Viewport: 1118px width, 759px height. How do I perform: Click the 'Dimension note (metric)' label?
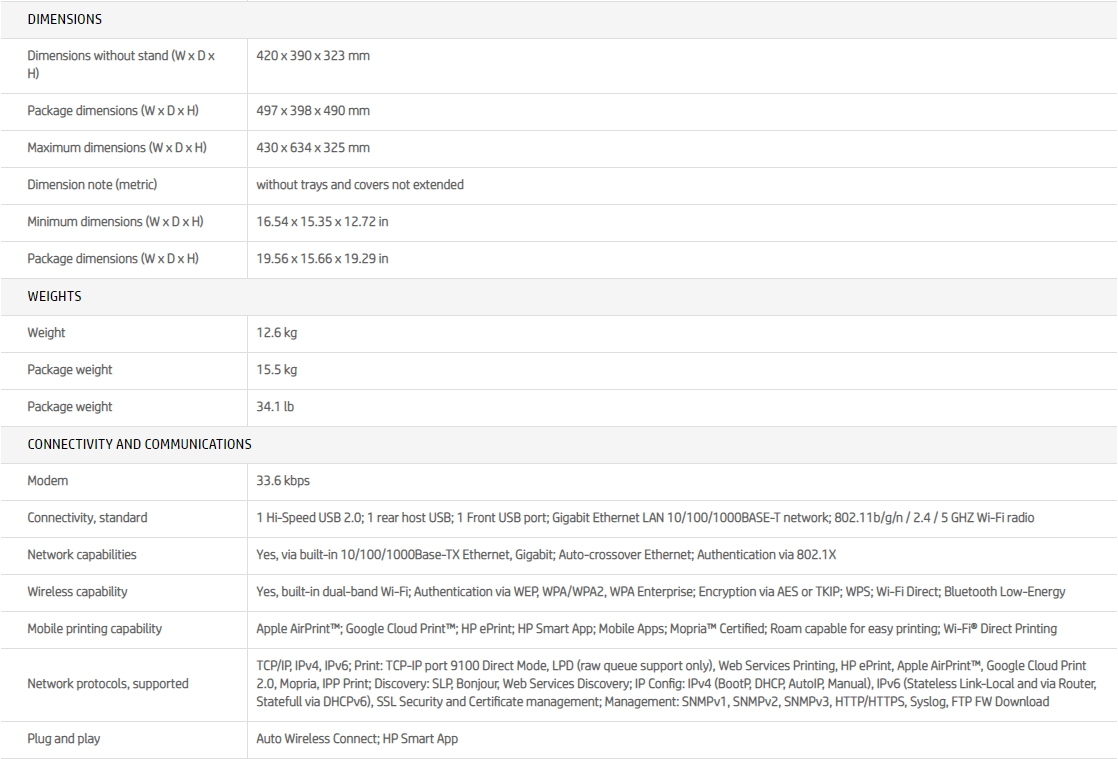[x=92, y=185]
